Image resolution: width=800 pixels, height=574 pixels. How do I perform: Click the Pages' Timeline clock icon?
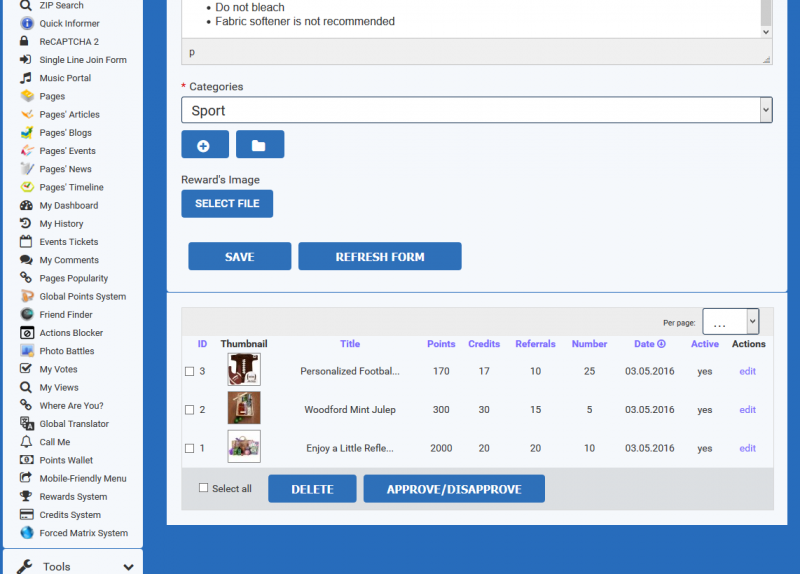coord(27,187)
